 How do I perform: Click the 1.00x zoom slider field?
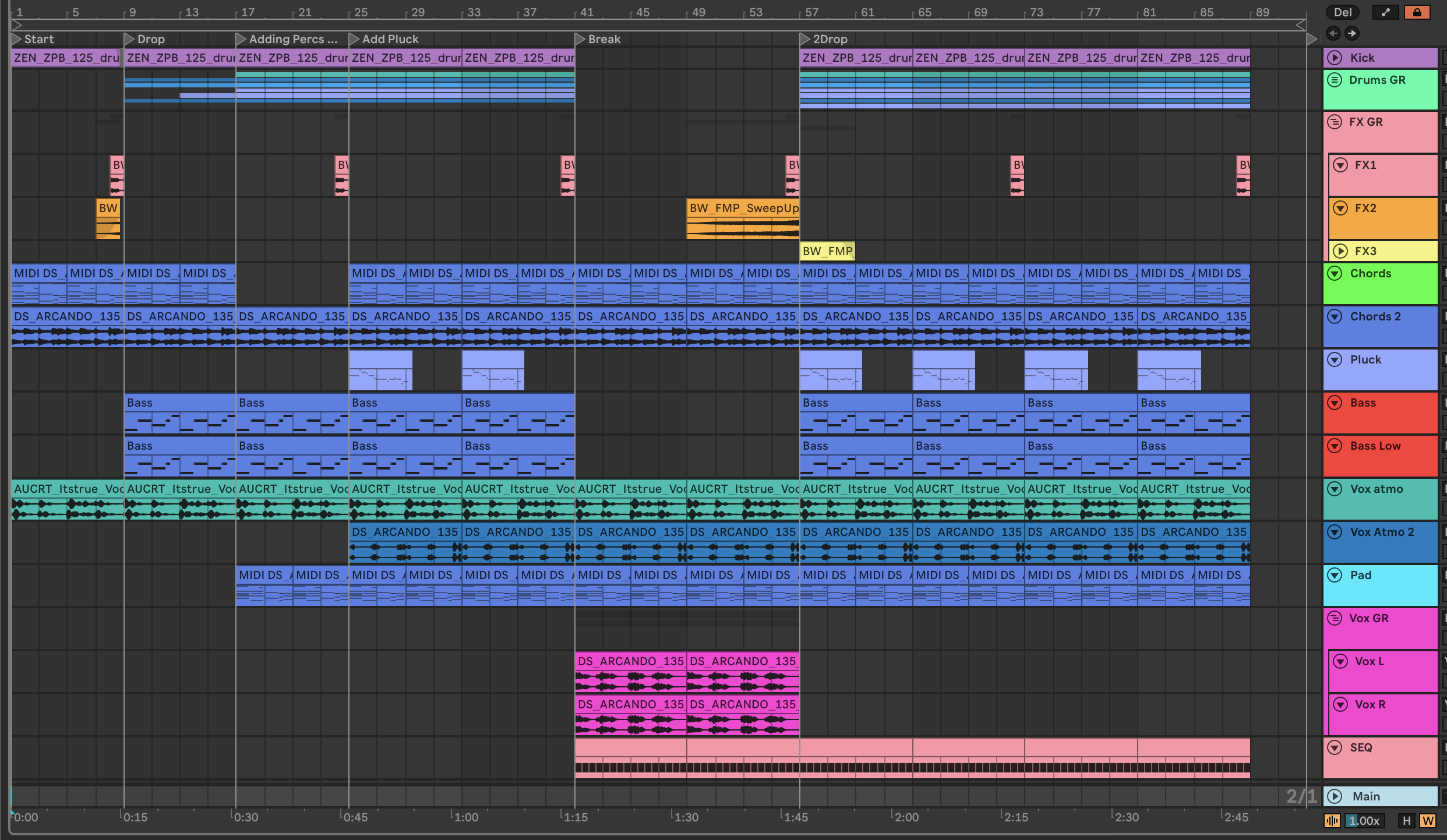pyautogui.click(x=1364, y=821)
